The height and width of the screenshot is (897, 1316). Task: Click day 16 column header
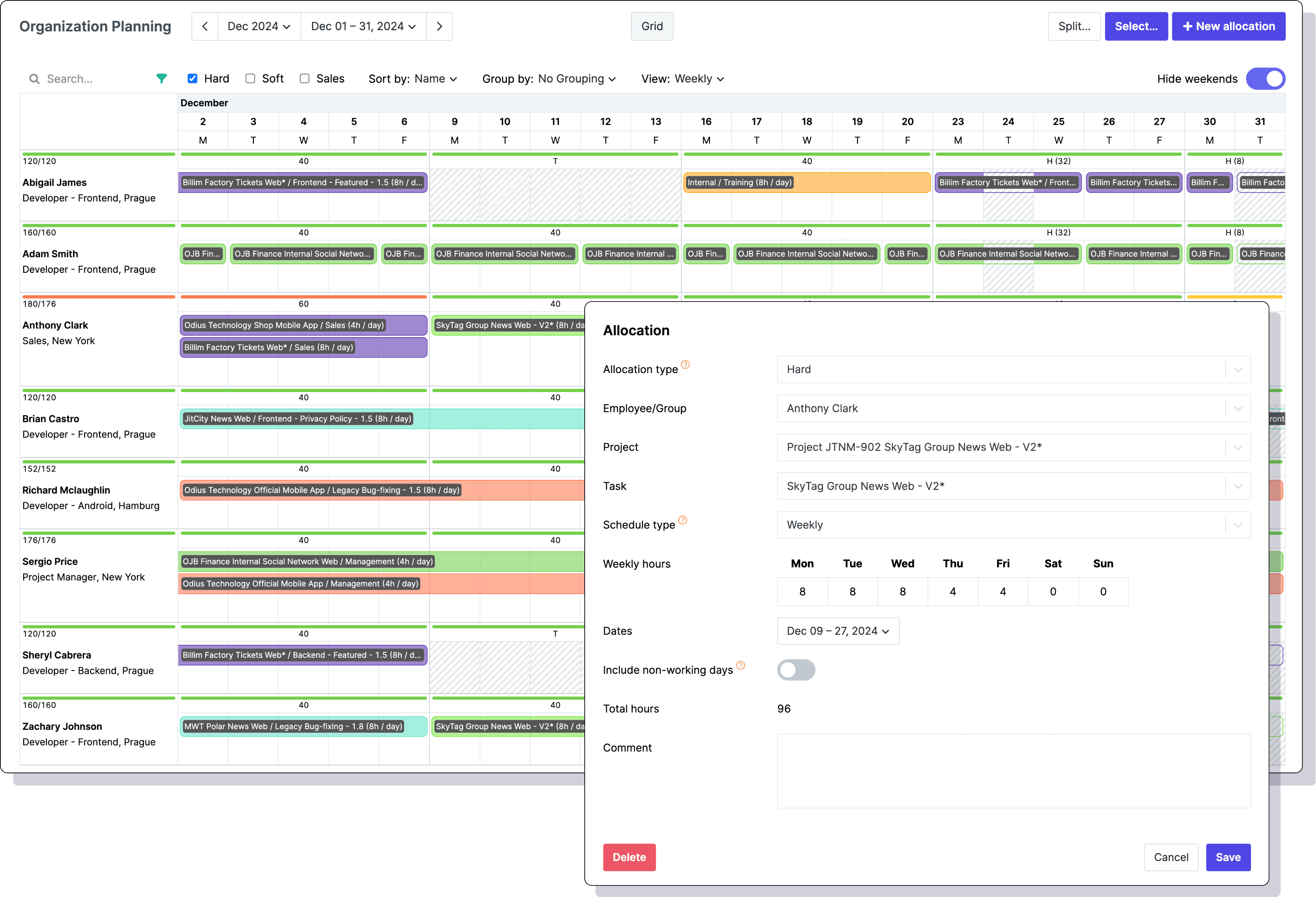tap(706, 121)
